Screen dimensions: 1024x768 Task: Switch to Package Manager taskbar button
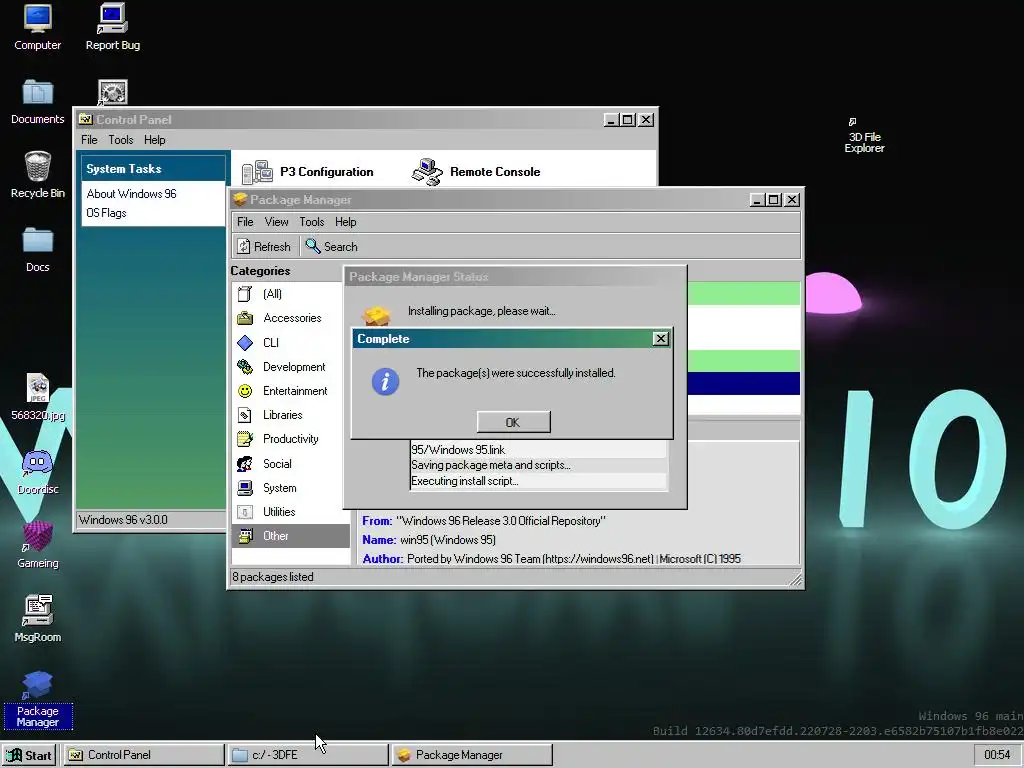(x=472, y=755)
